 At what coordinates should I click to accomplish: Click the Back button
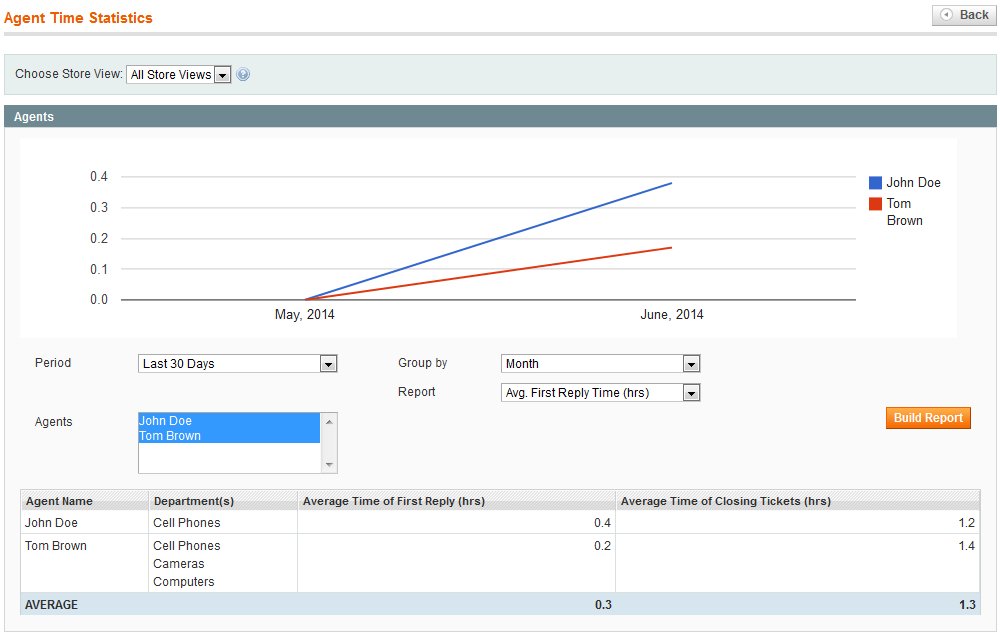click(964, 15)
